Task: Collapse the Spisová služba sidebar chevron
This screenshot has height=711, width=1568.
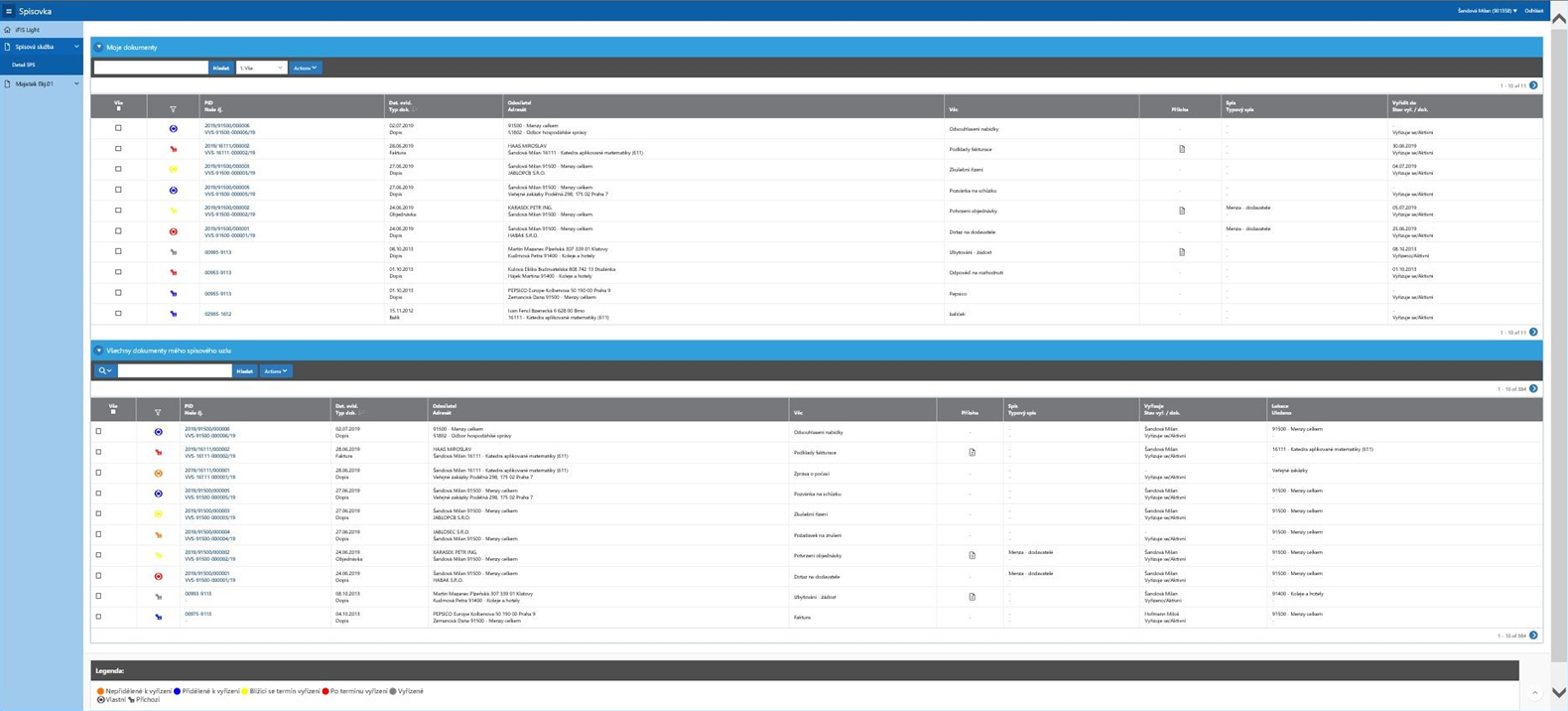Action: 76,47
